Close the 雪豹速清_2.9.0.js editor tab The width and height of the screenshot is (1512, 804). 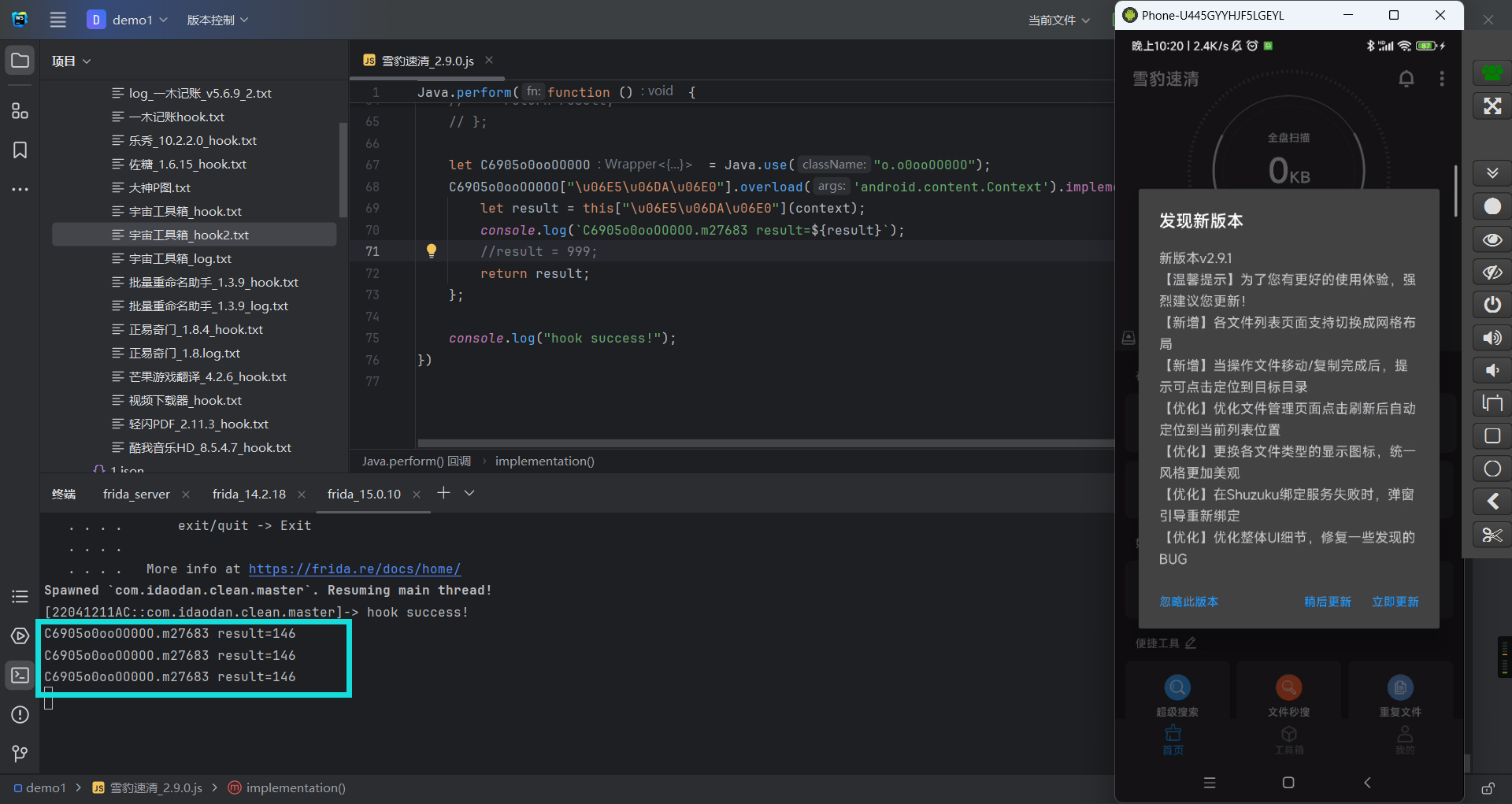[x=489, y=60]
